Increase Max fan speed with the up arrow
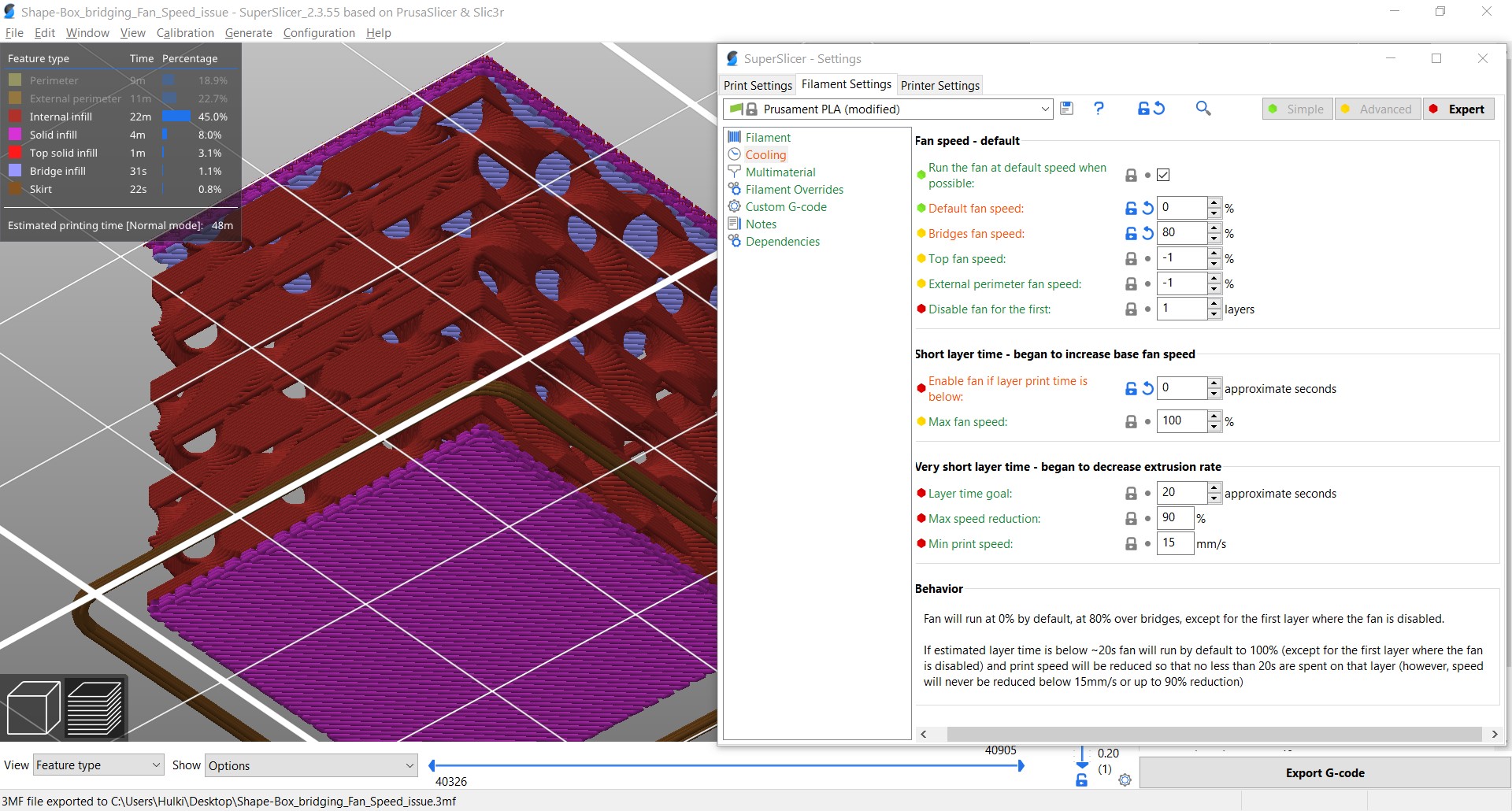Viewport: 1512px width, 811px height. [1214, 417]
